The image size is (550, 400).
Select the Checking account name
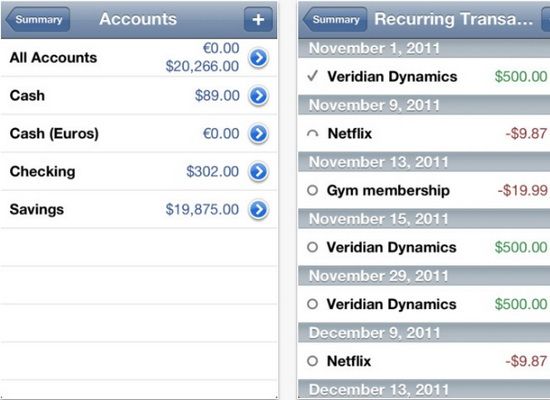[42, 172]
